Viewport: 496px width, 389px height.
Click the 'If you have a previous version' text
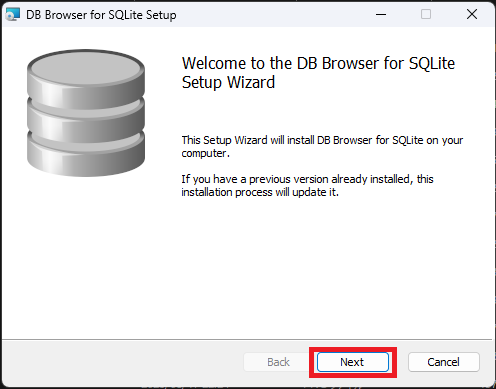307,185
